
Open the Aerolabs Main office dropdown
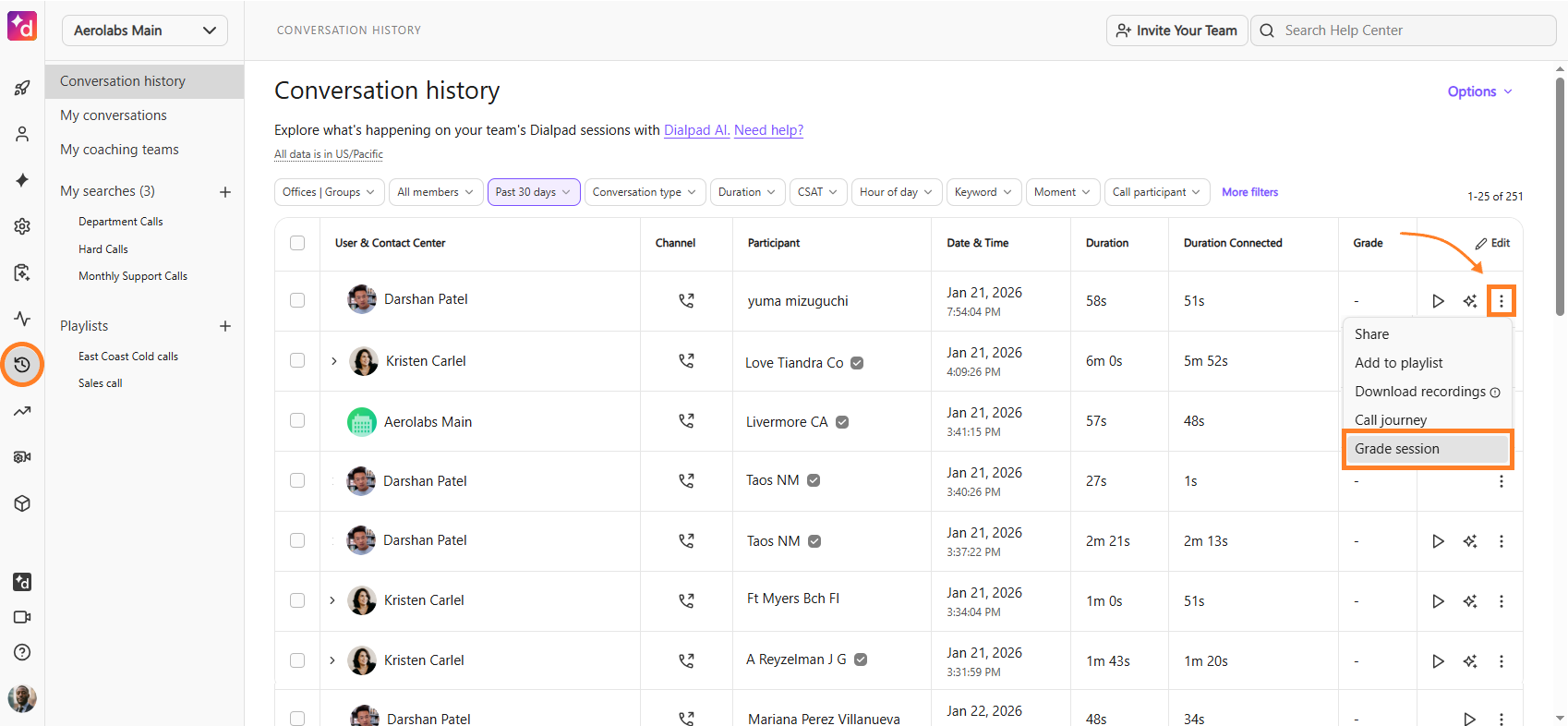click(145, 30)
